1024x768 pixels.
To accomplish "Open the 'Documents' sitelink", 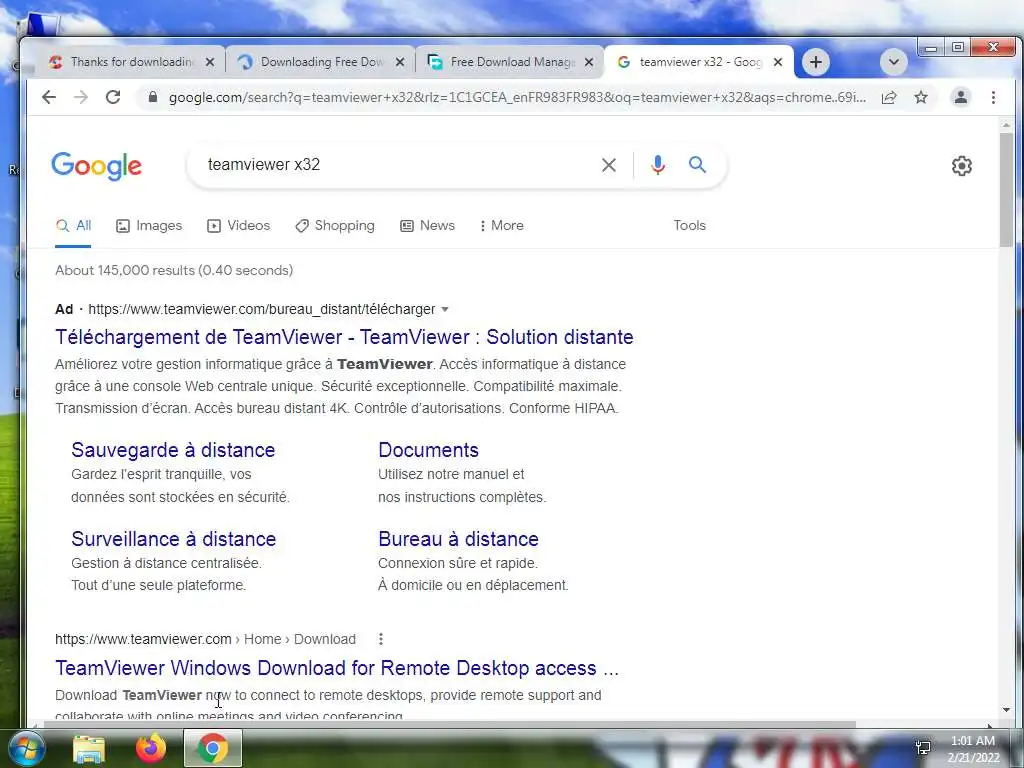I will pyautogui.click(x=428, y=450).
